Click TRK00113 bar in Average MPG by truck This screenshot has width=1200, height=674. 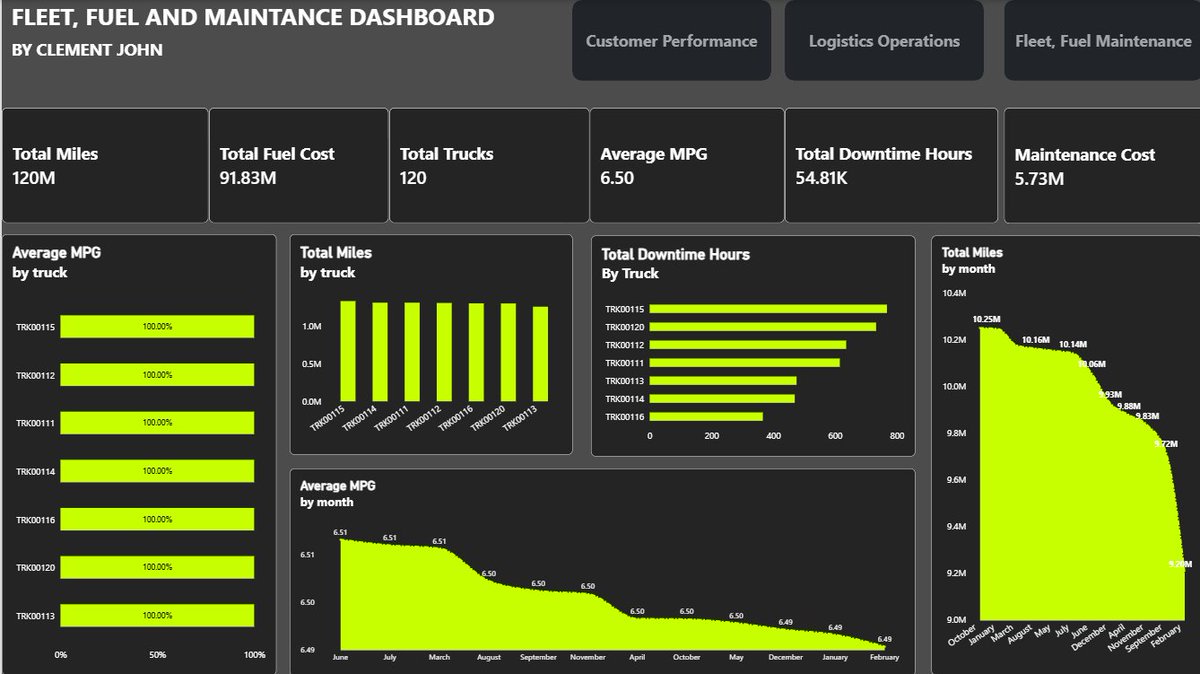point(157,616)
